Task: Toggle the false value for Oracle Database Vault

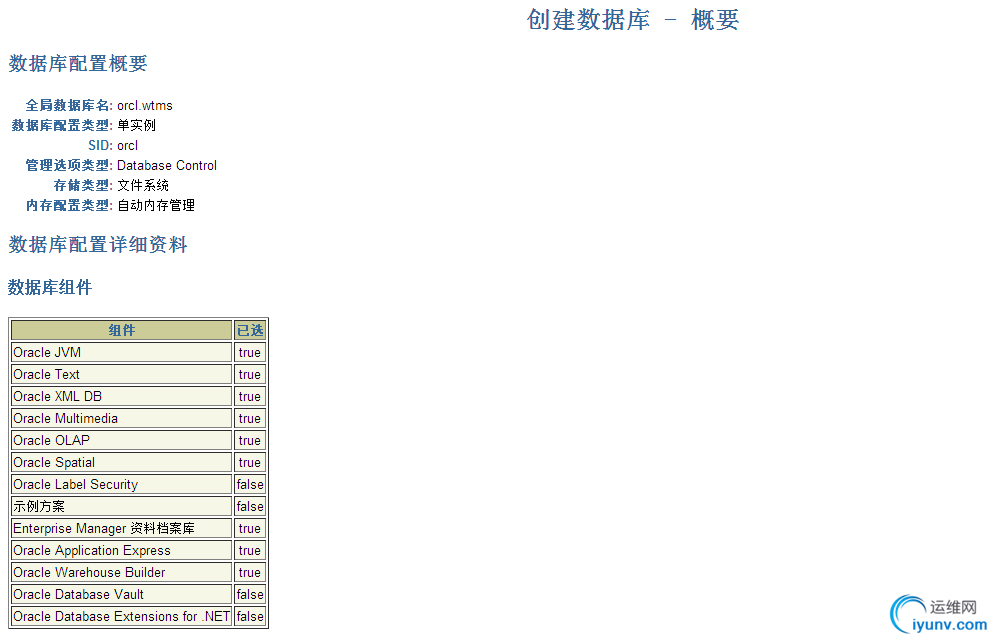Action: coord(249,594)
